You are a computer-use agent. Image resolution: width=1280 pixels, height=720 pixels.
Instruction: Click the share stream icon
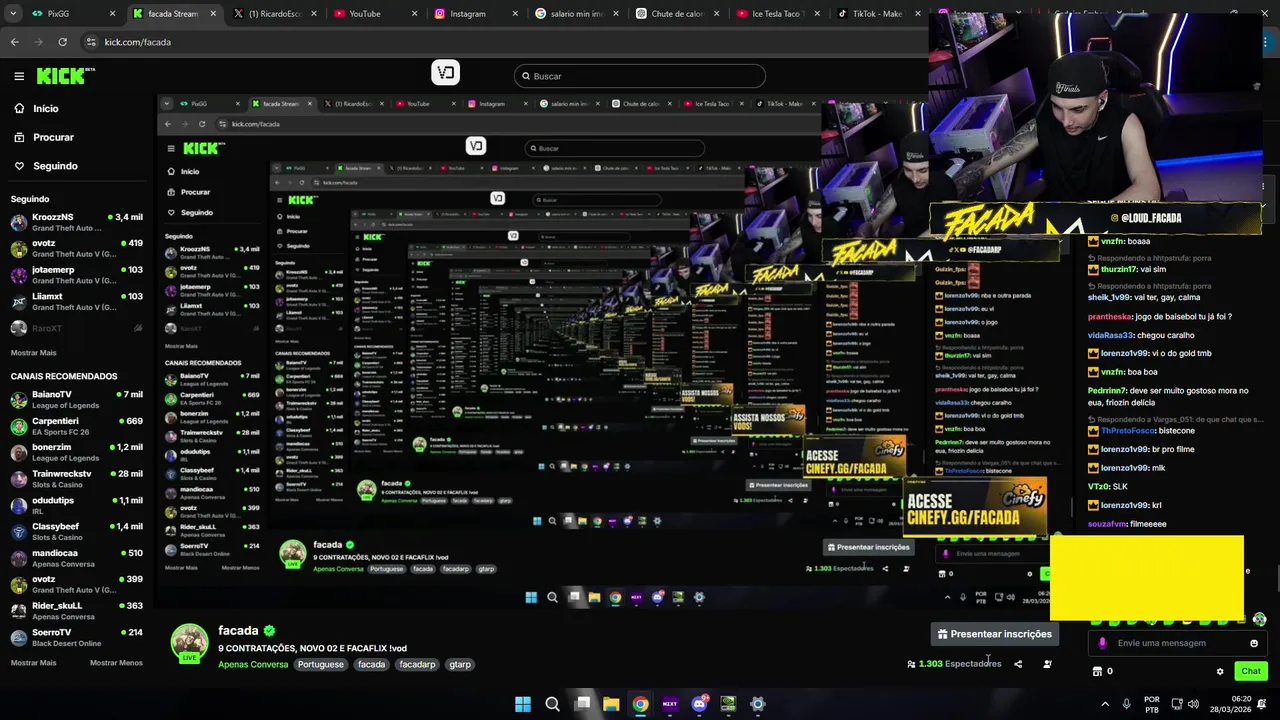point(1018,664)
